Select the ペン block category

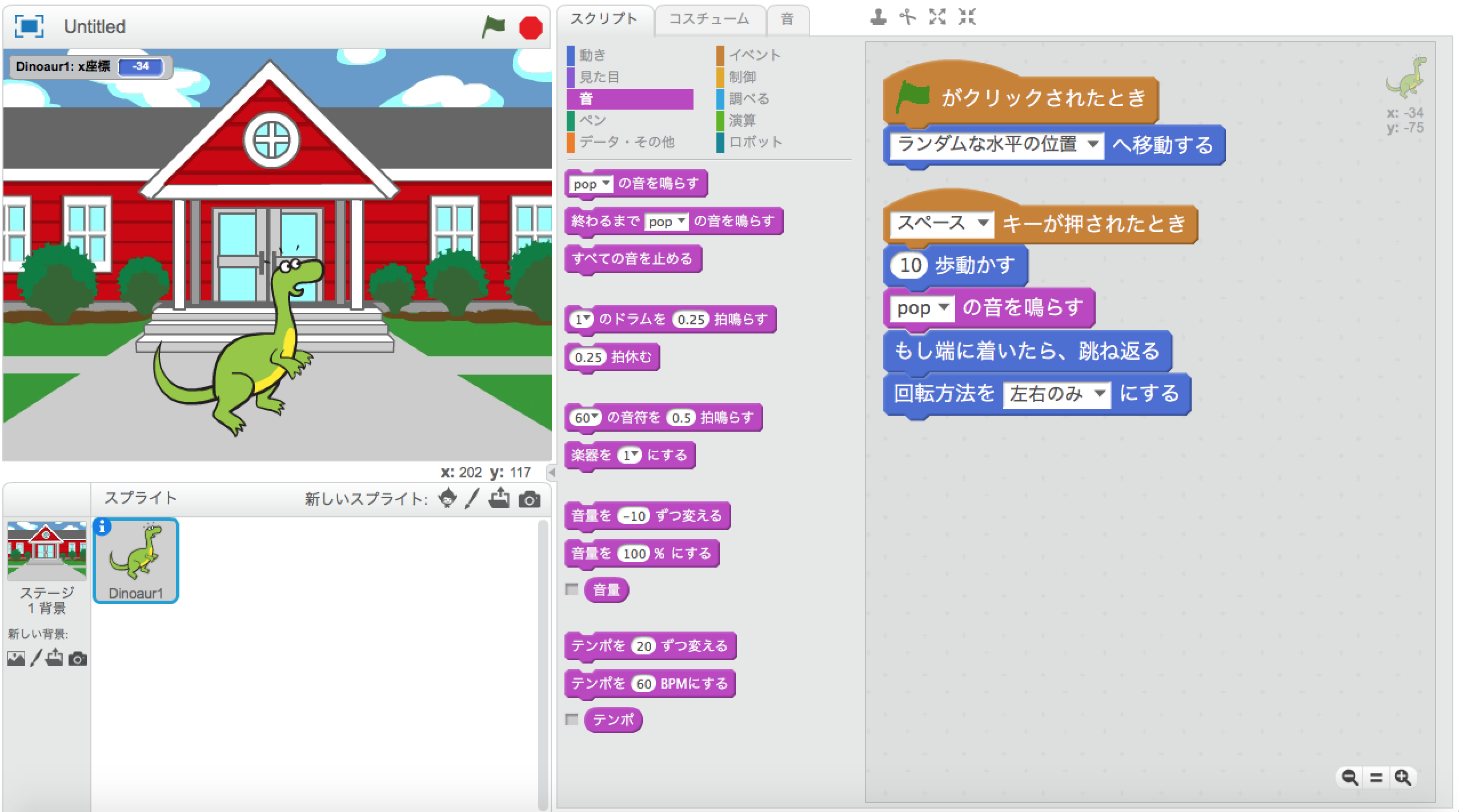[630, 120]
